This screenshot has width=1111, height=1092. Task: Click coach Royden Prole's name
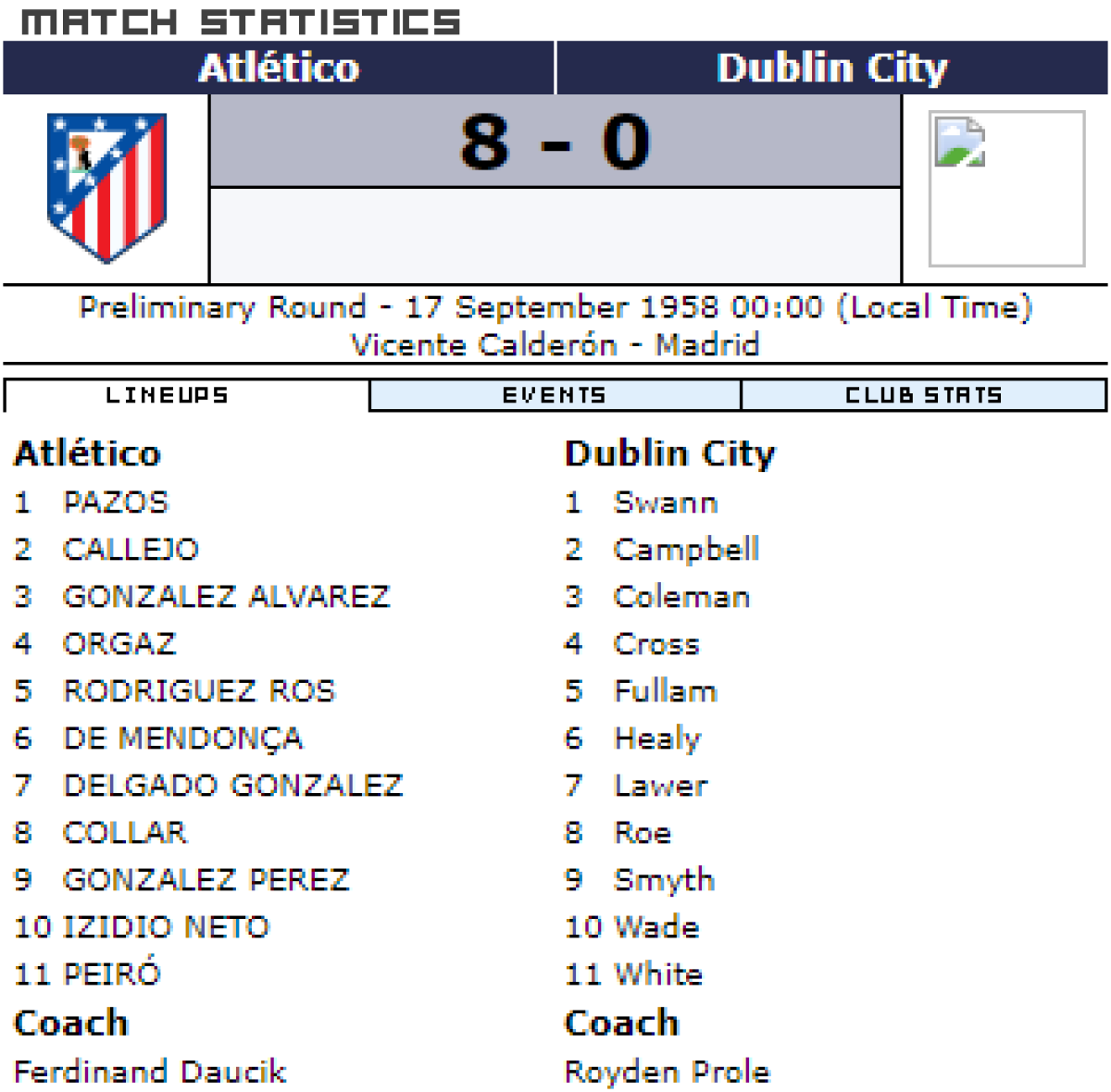667,1072
